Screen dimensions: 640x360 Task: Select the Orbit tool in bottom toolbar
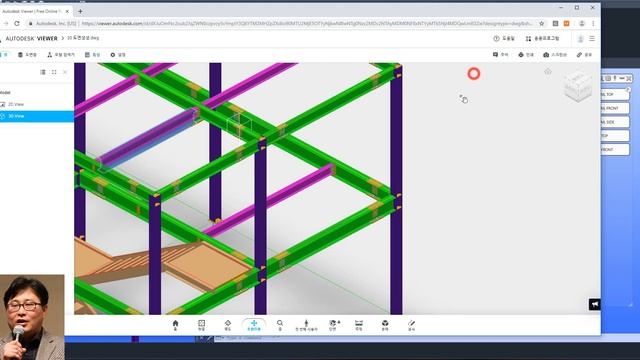tap(228, 325)
